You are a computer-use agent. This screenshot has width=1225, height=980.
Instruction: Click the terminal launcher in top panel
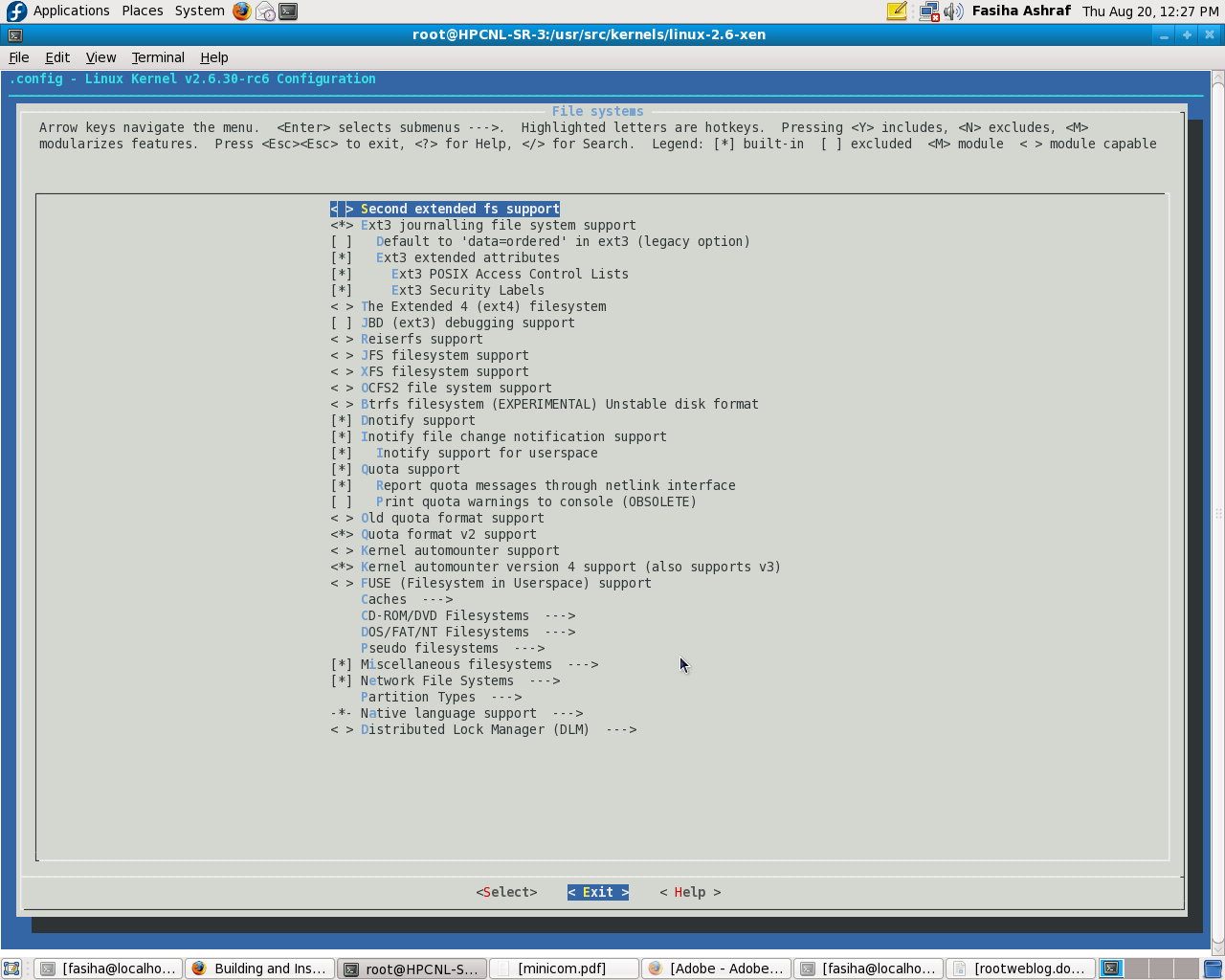click(x=288, y=11)
